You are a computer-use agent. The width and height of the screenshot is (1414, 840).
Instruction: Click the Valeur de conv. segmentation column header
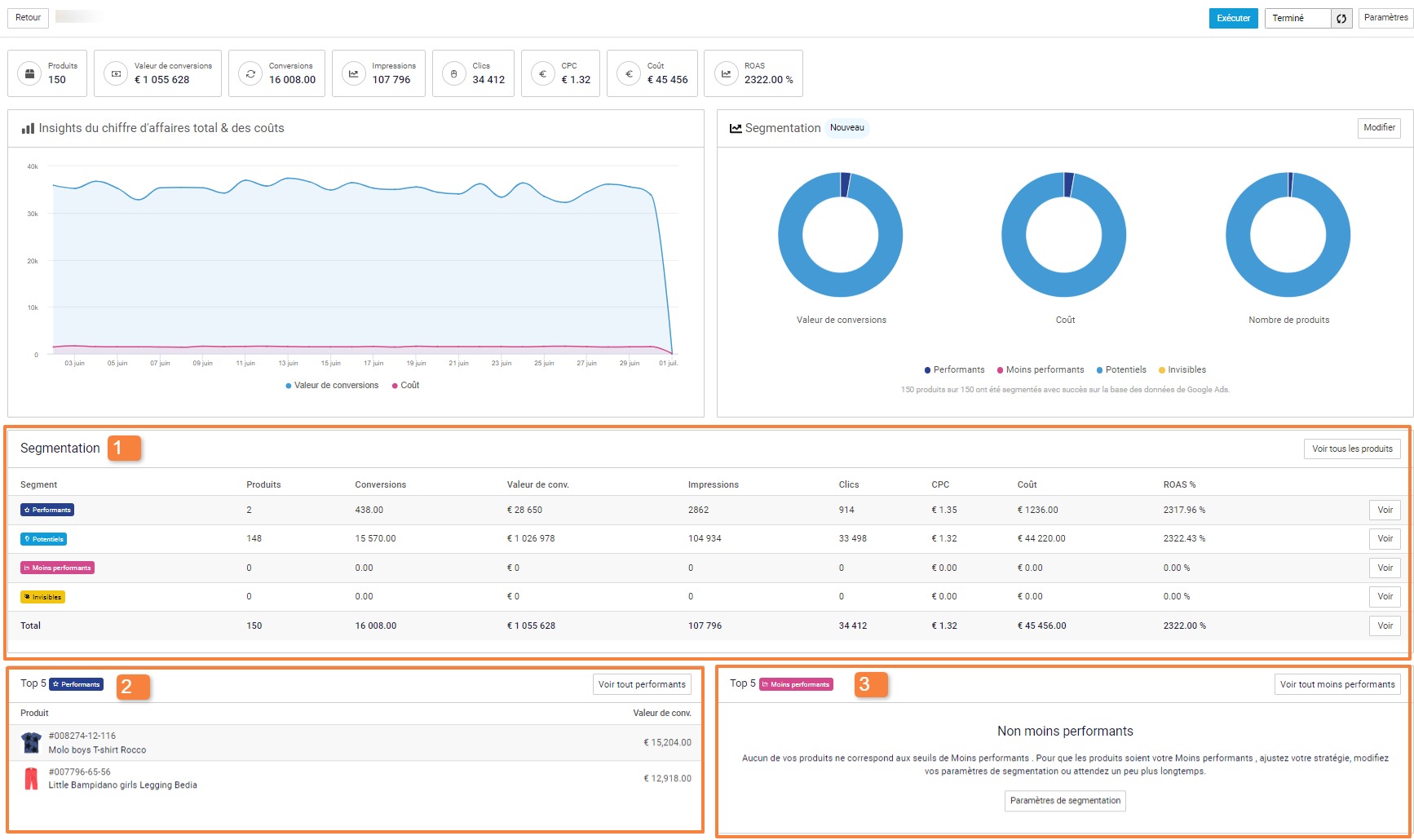coord(538,484)
